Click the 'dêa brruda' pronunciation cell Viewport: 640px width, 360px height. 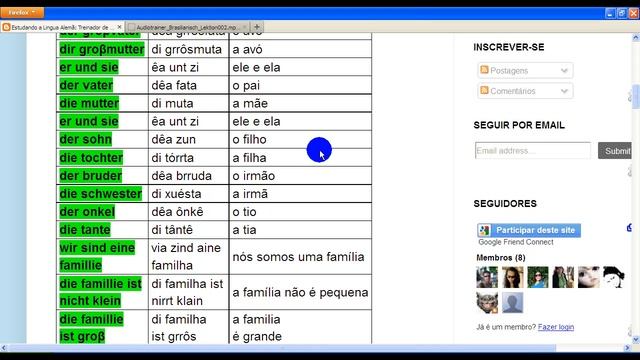tap(189, 176)
